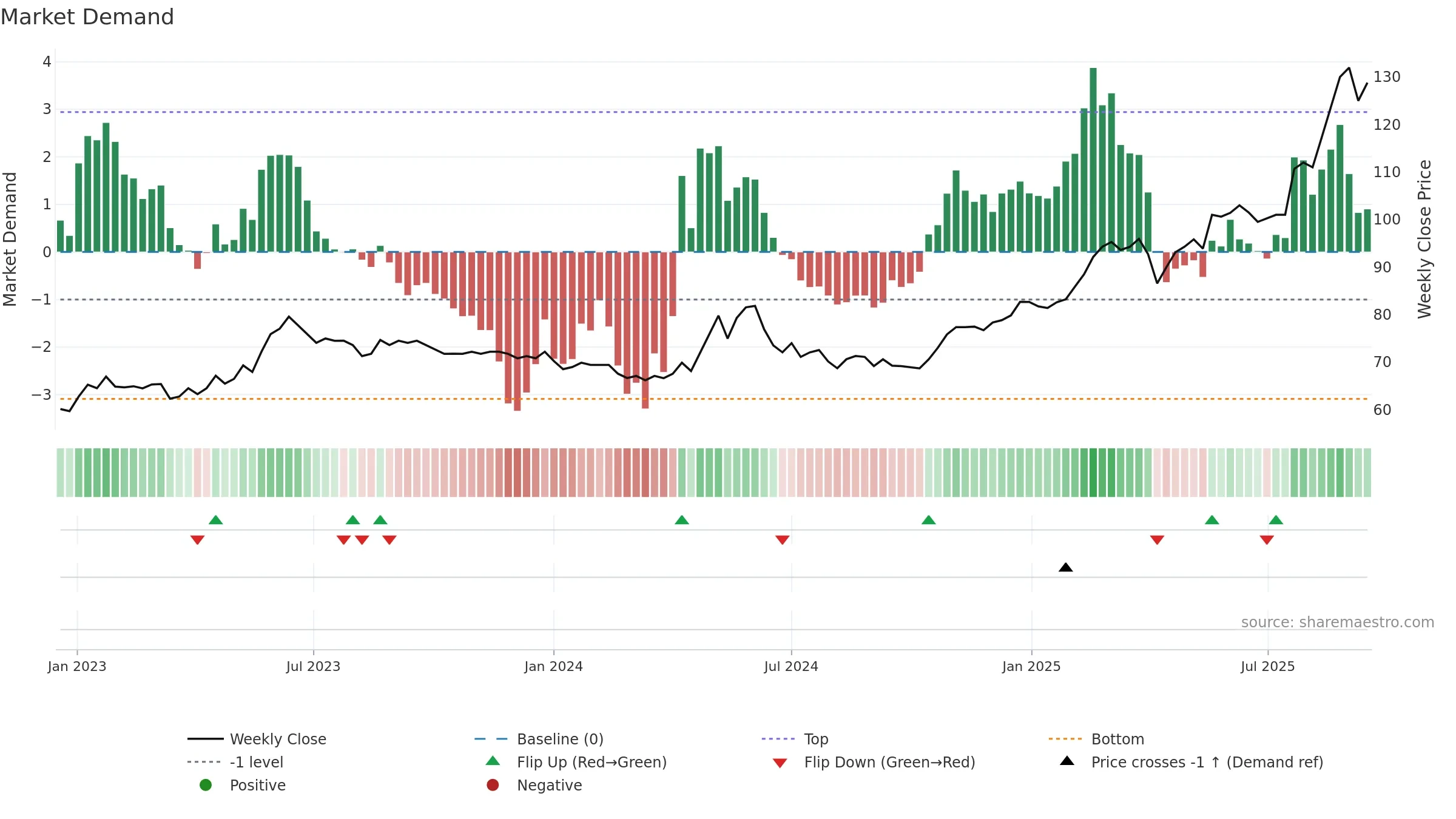Click the black Price crosses -1 triangle marker on the timeline
The height and width of the screenshot is (819, 1456).
point(1066,567)
